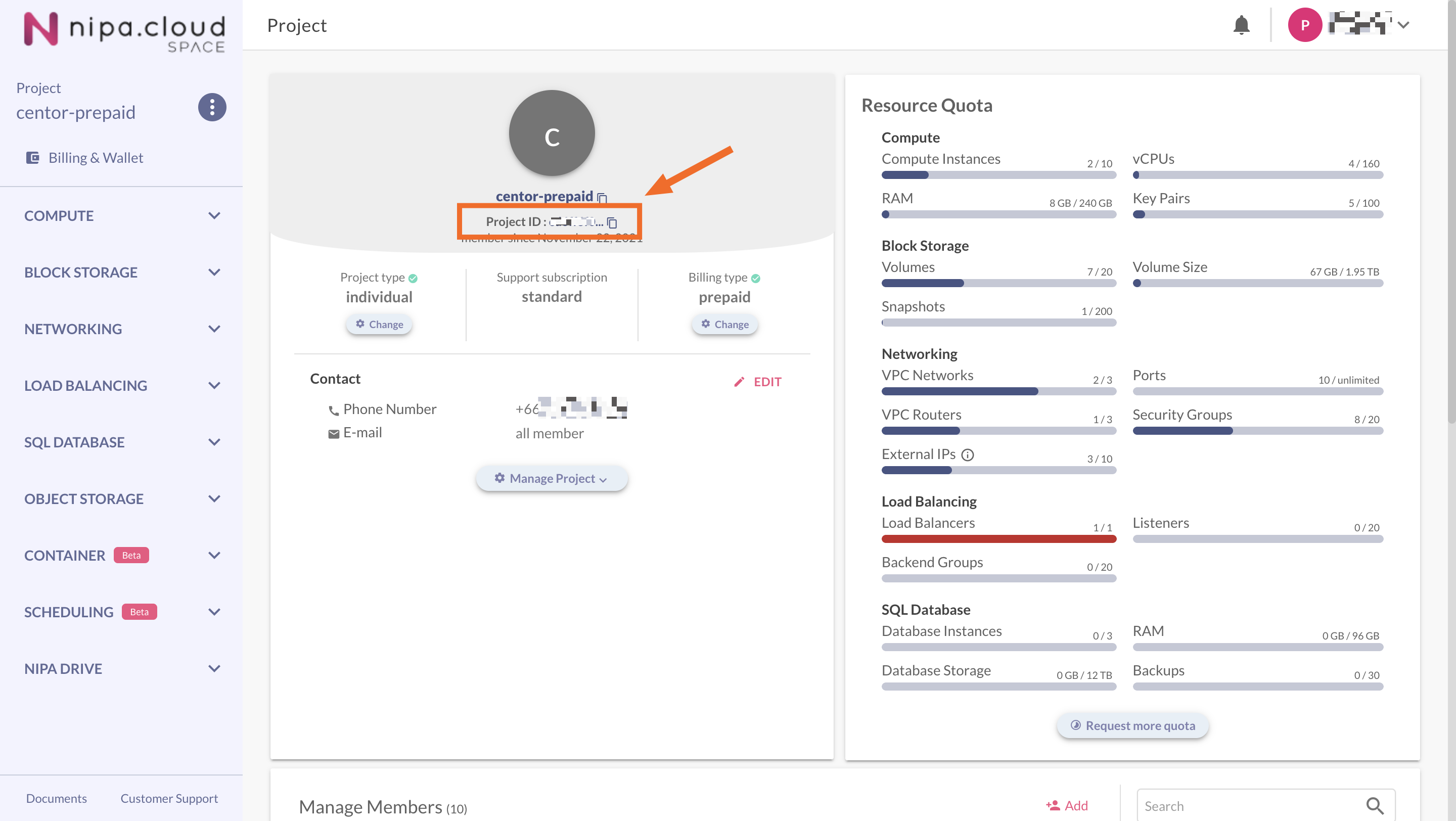Edit the contact information
The image size is (1456, 821).
pyautogui.click(x=757, y=382)
